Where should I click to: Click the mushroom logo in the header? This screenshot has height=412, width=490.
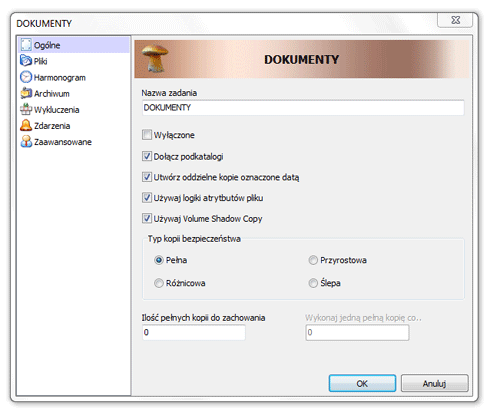155,59
